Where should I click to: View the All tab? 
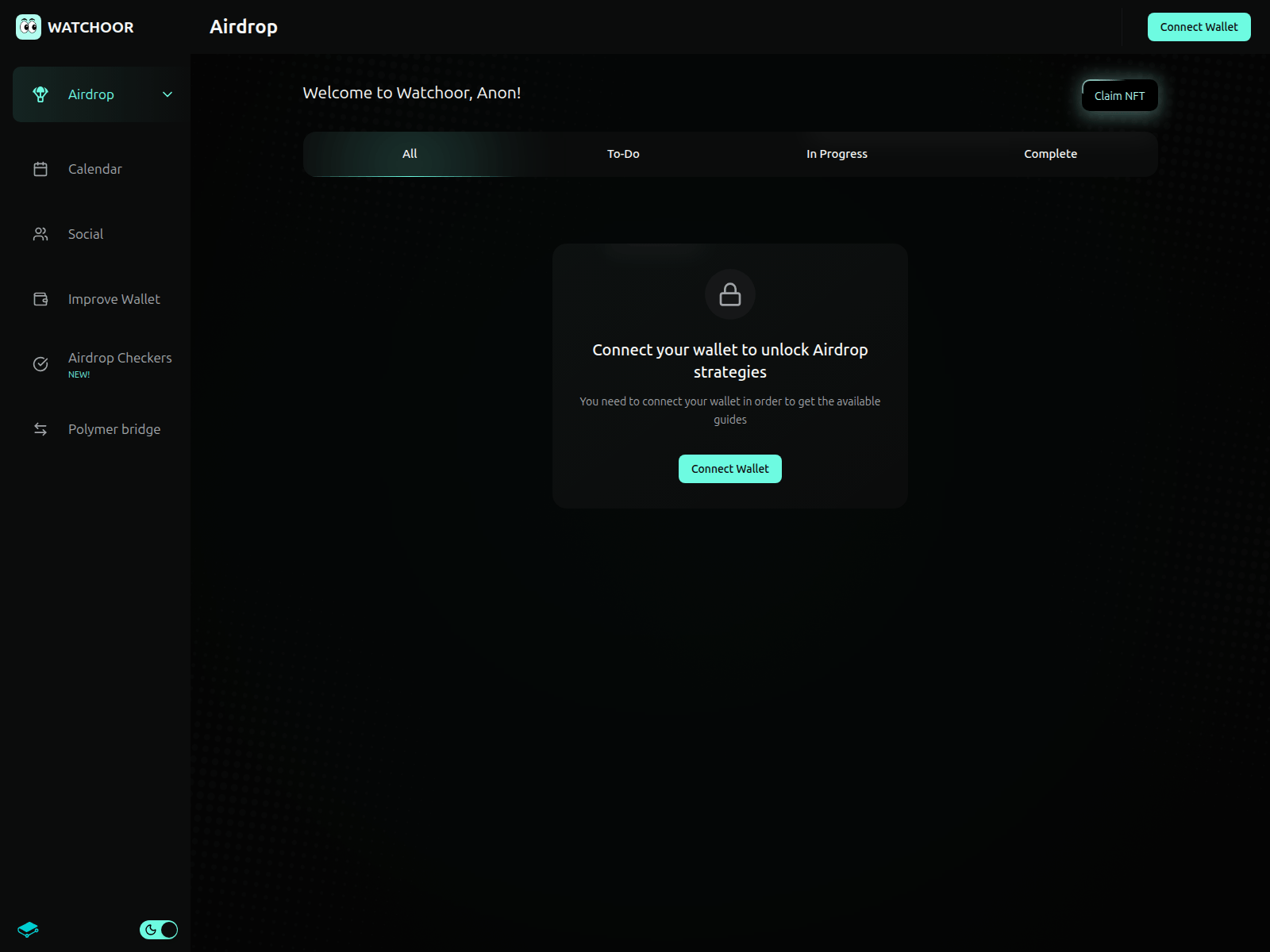click(410, 154)
